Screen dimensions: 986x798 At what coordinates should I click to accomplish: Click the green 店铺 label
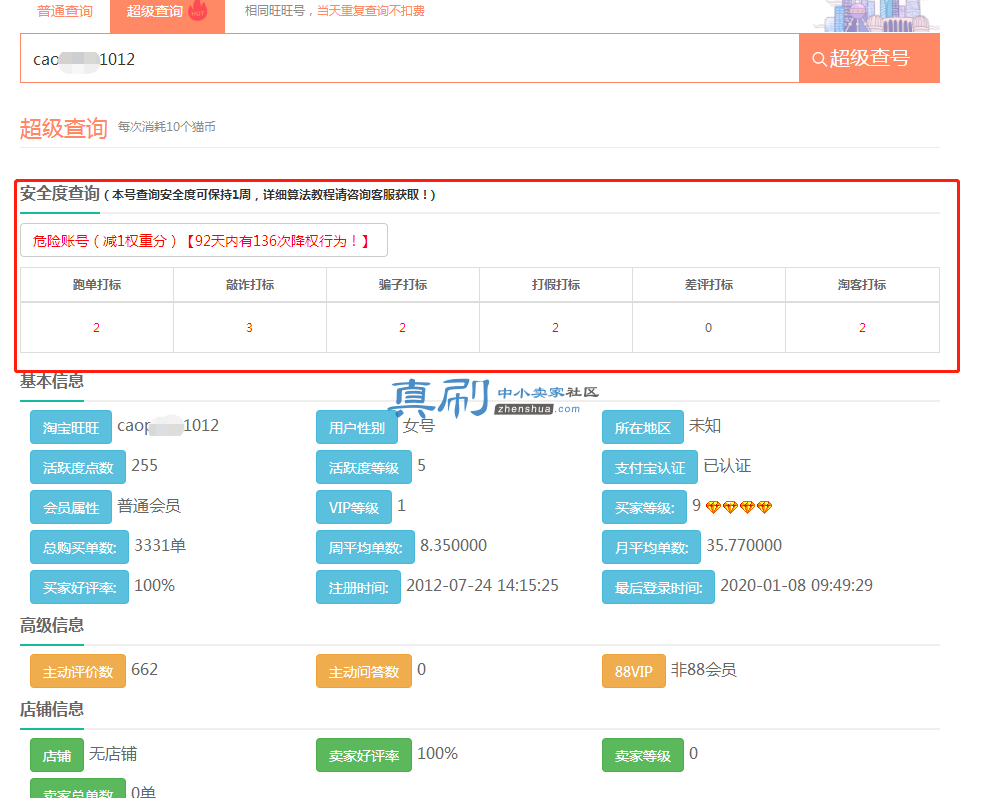pos(57,755)
